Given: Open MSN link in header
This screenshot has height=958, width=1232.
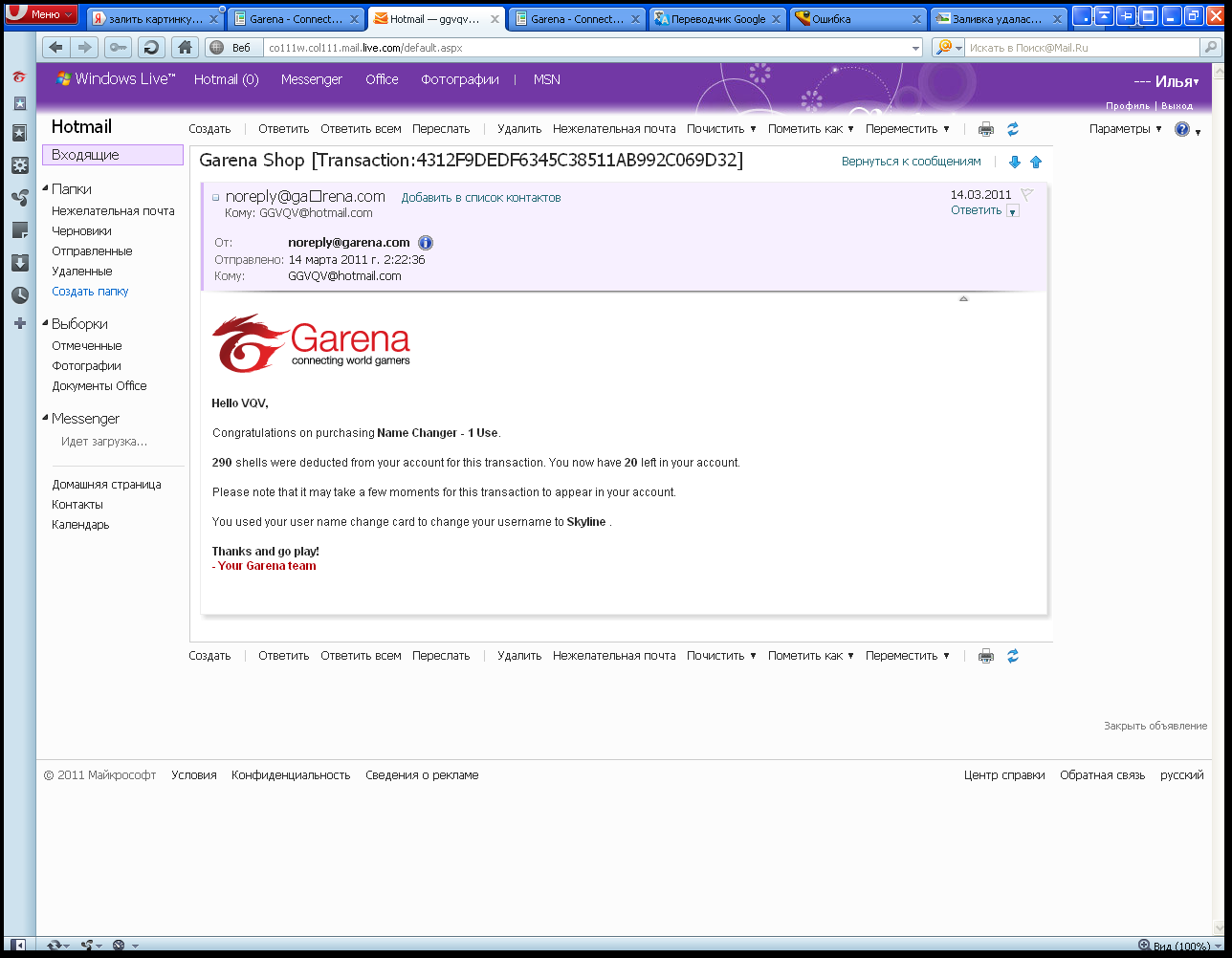Looking at the screenshot, I should point(547,79).
